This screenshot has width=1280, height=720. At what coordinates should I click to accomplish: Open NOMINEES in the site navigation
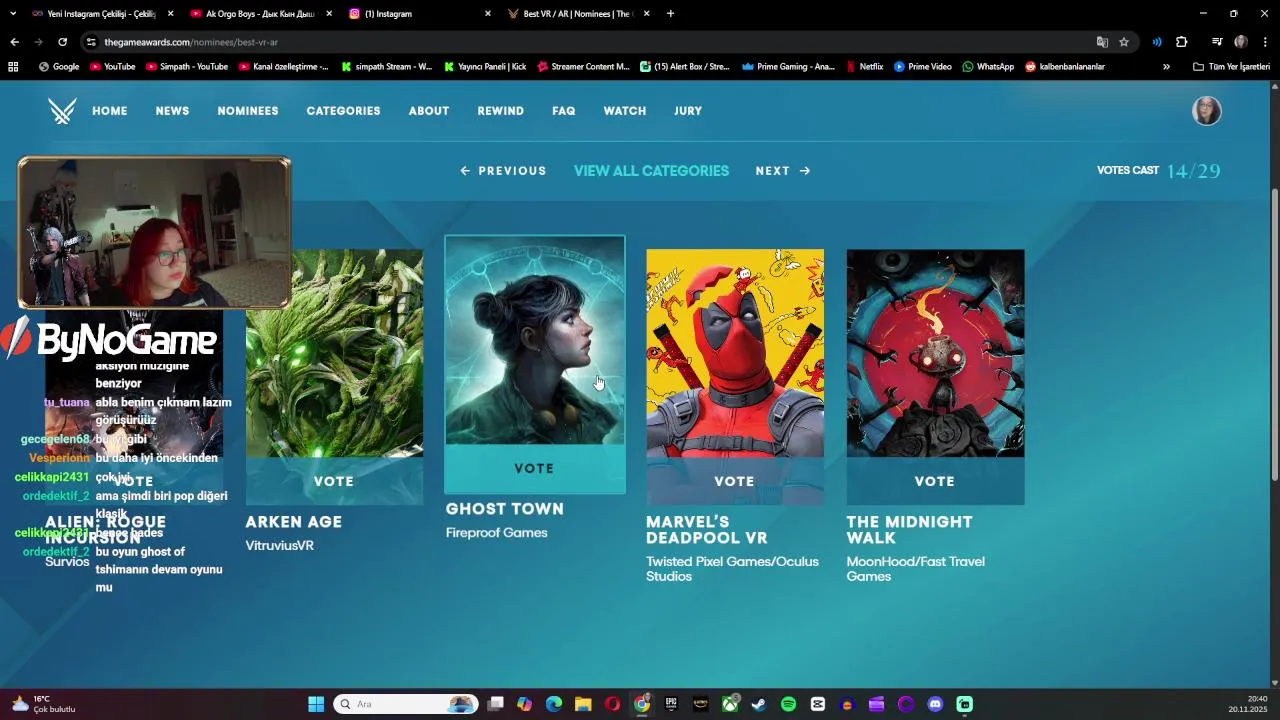coord(248,111)
